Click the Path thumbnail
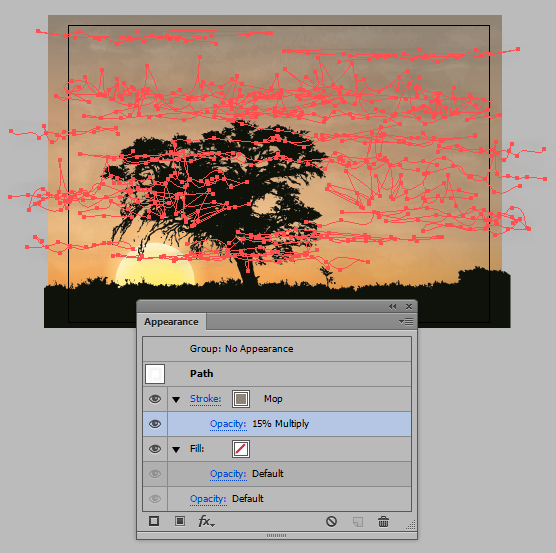Viewport: 556px width, 553px height. click(155, 374)
